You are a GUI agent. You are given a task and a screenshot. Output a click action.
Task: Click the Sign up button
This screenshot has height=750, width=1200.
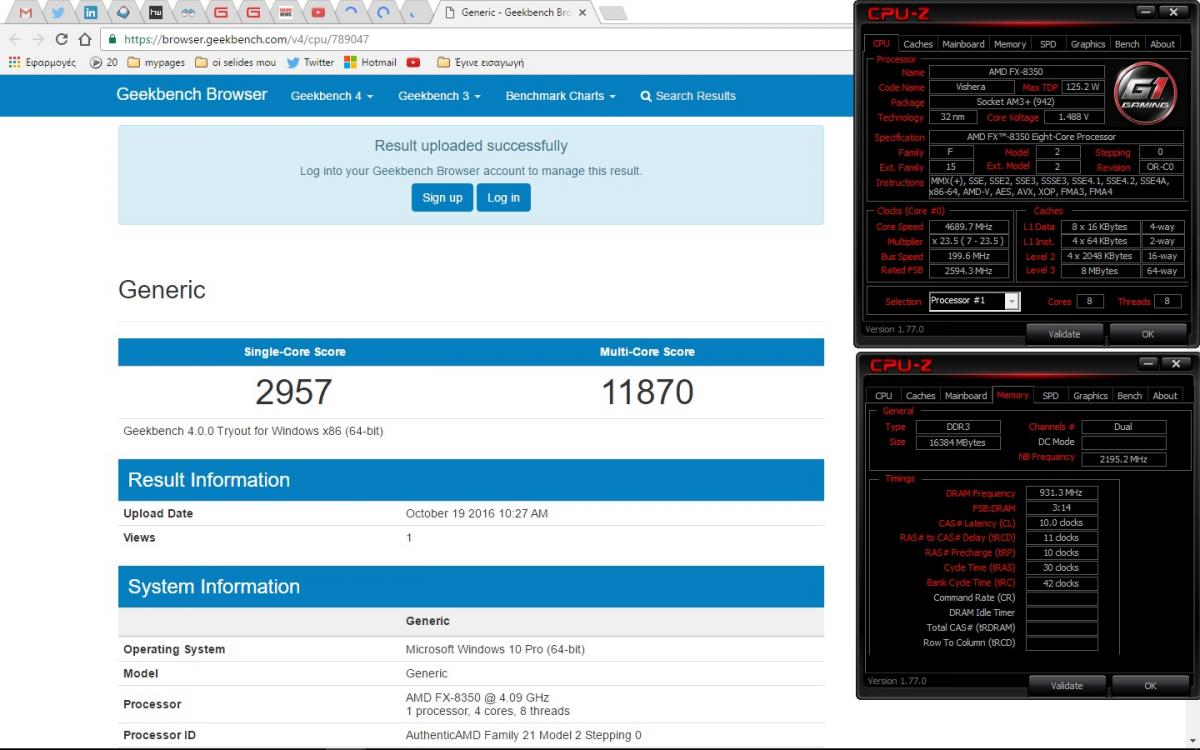click(x=442, y=198)
